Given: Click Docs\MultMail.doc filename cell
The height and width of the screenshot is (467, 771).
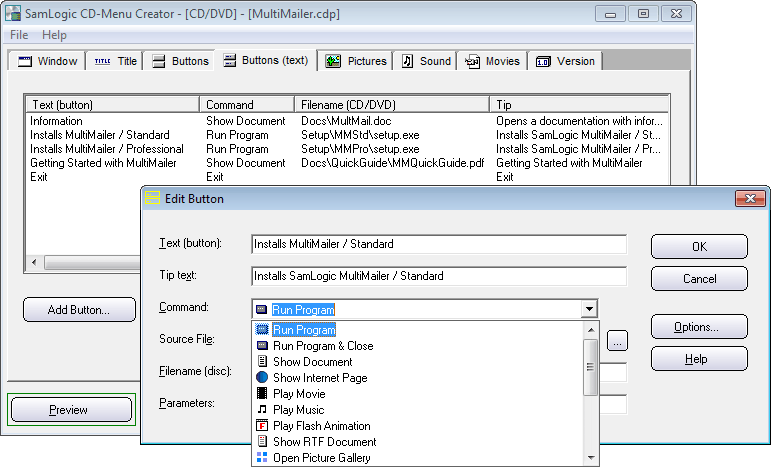Looking at the screenshot, I should tap(346, 121).
